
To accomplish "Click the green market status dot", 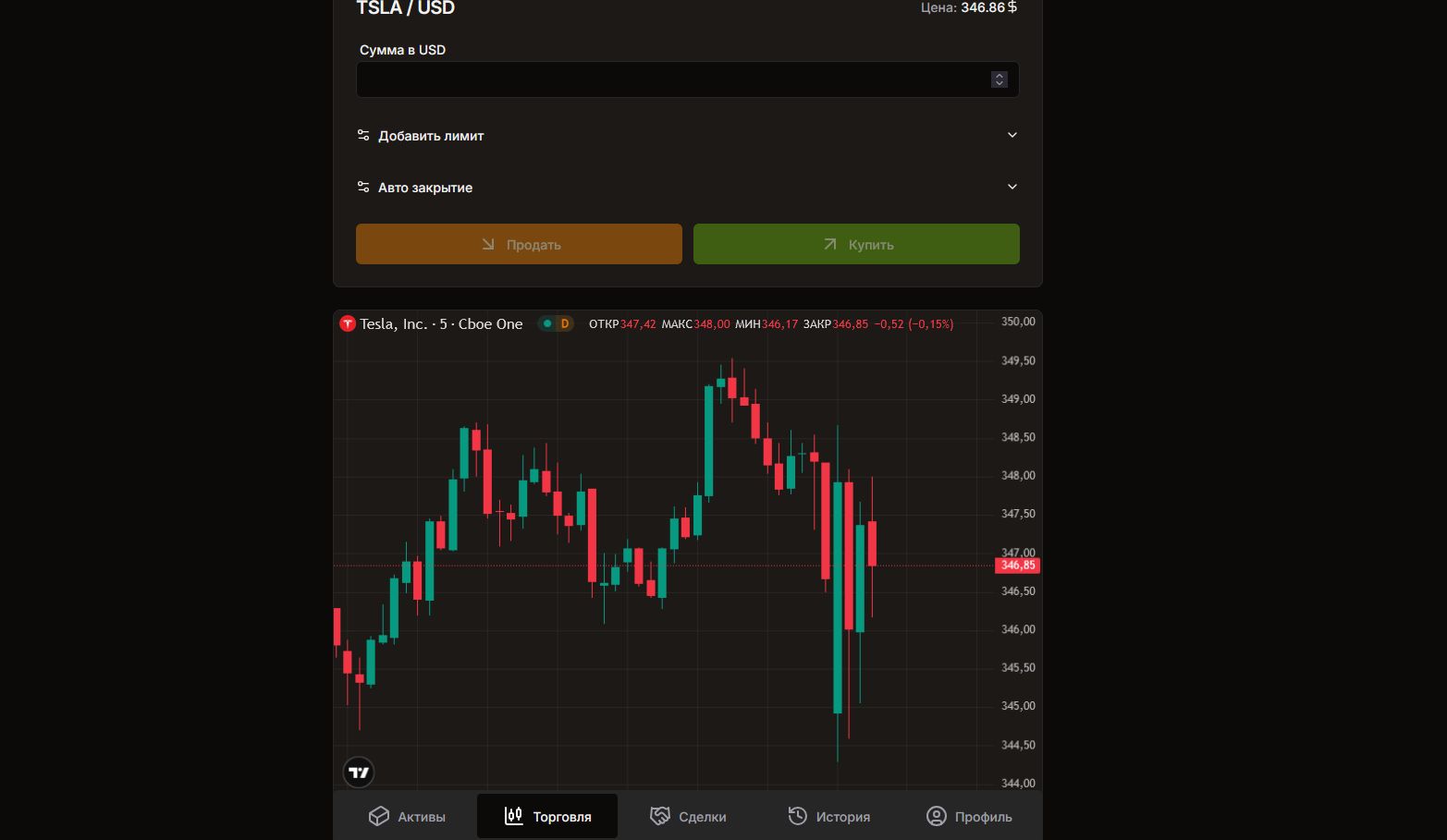I will (x=547, y=323).
